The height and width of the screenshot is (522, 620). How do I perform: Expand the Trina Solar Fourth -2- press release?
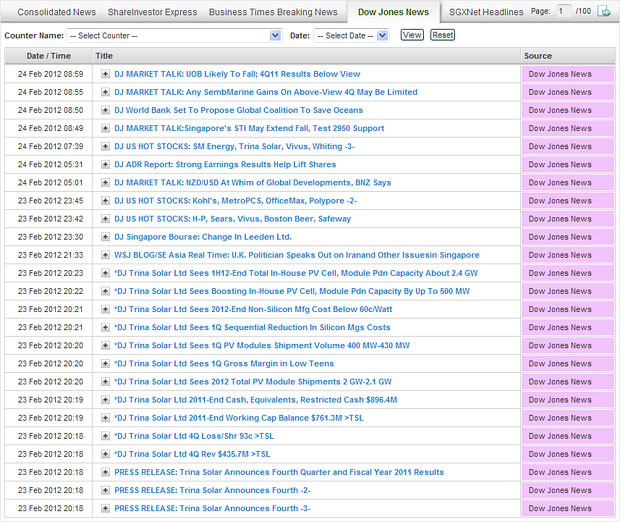point(105,490)
